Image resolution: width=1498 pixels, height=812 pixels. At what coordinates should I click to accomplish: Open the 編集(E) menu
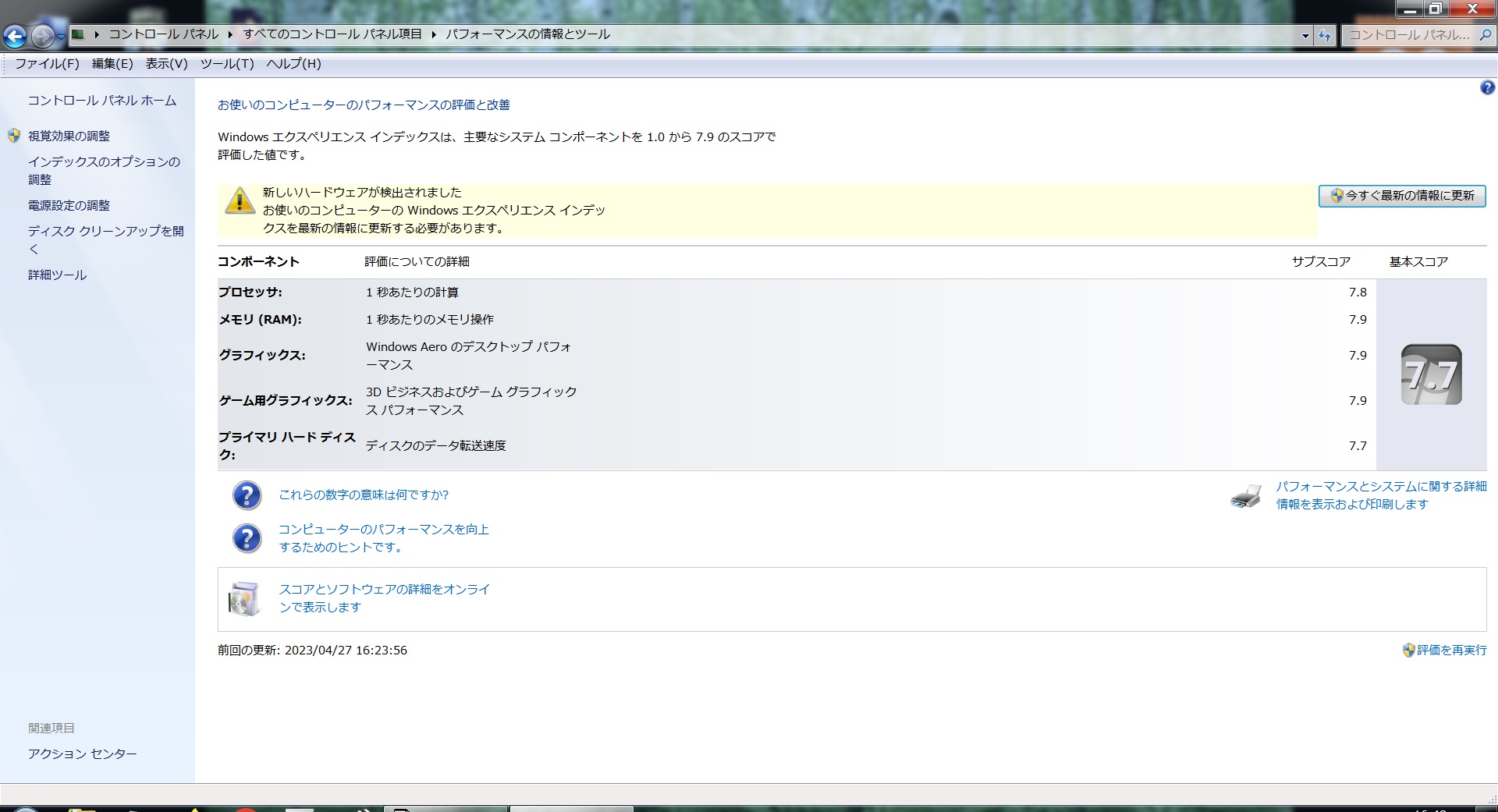coord(112,64)
